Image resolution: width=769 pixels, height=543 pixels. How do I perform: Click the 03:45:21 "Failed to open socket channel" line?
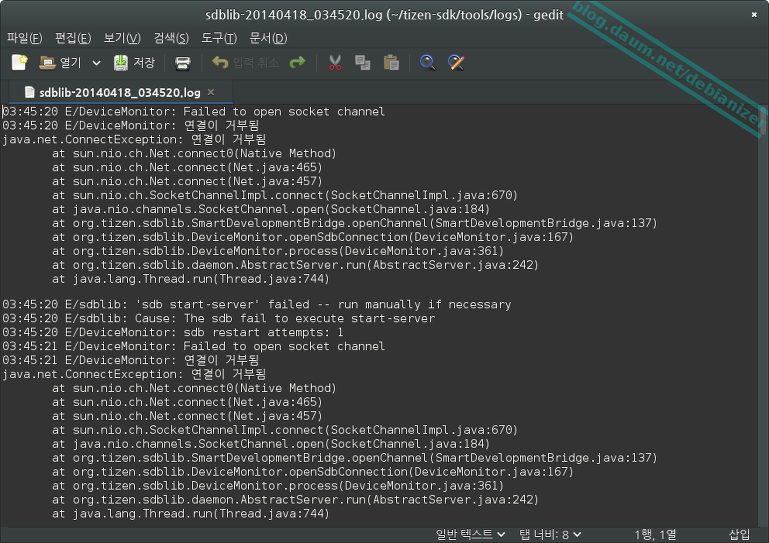194,346
